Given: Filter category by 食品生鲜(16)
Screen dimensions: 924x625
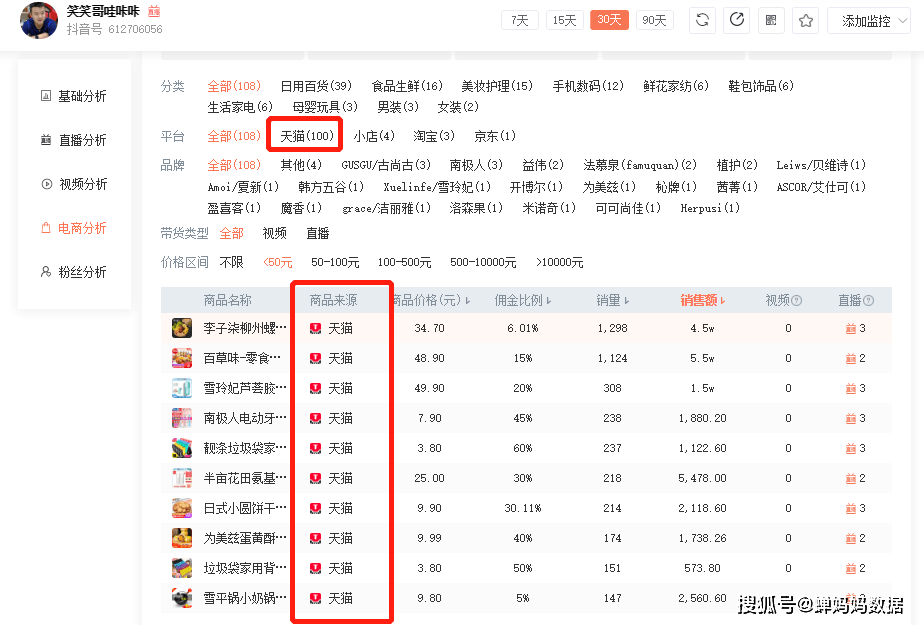Looking at the screenshot, I should click(407, 87).
